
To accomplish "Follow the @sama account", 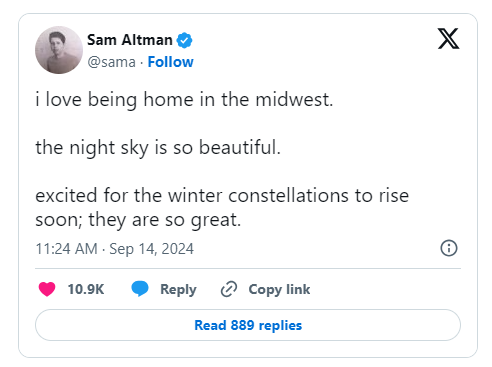I will [170, 62].
